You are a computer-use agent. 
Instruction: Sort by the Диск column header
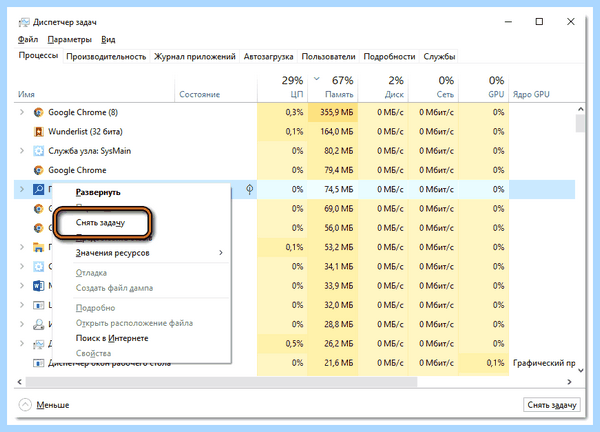[383, 88]
